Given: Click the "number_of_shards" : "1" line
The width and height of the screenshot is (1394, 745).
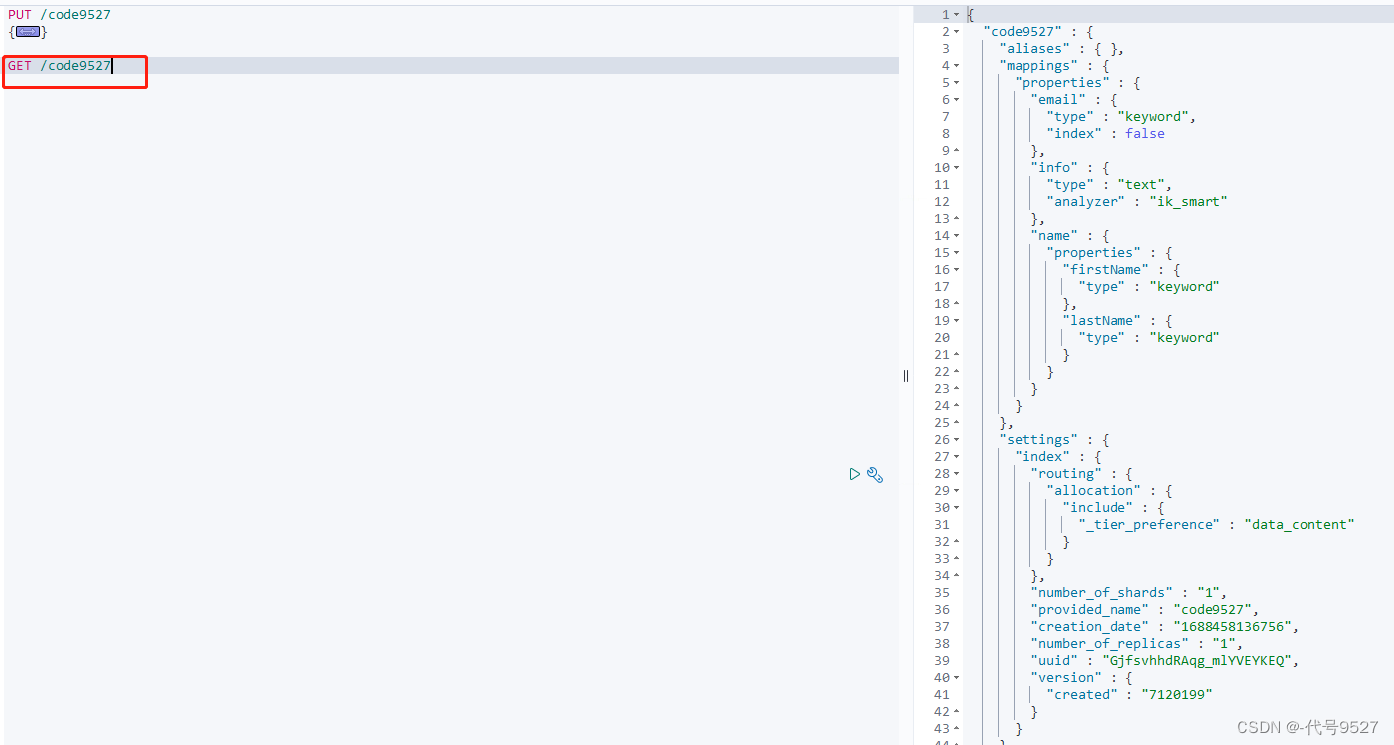Looking at the screenshot, I should click(1128, 592).
